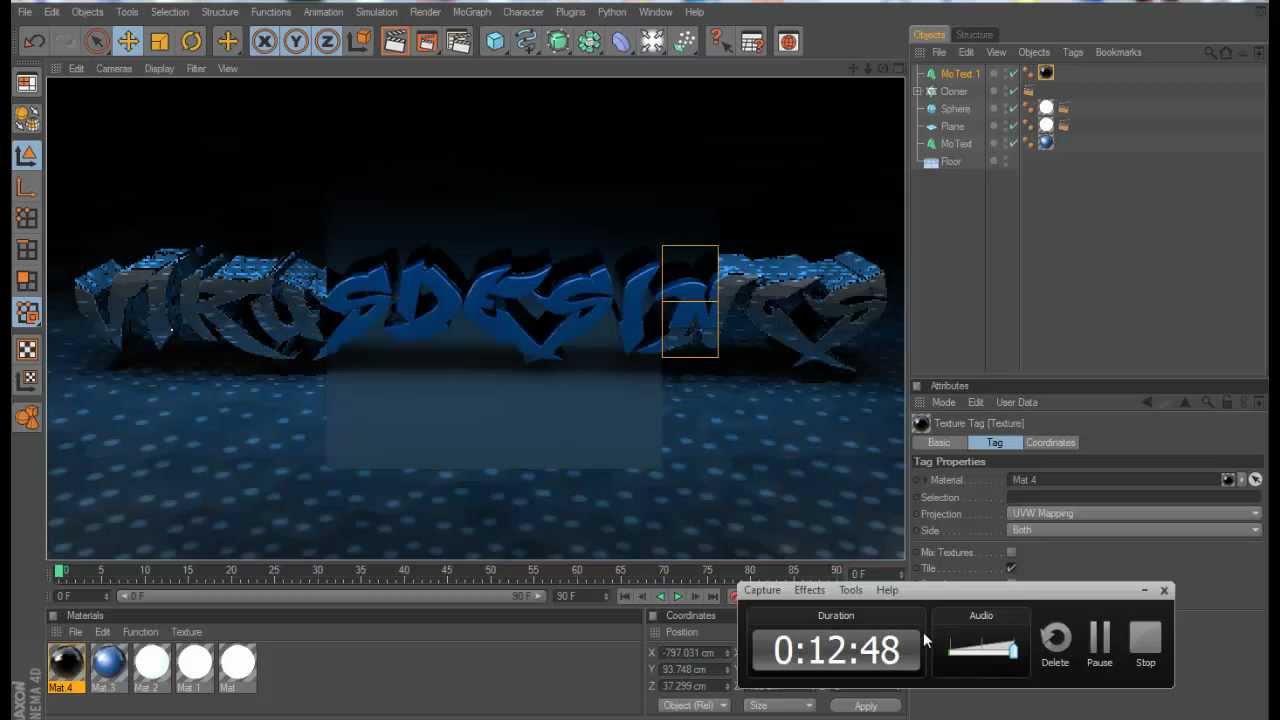Select the Move tool
1280x720 pixels.
coord(128,42)
